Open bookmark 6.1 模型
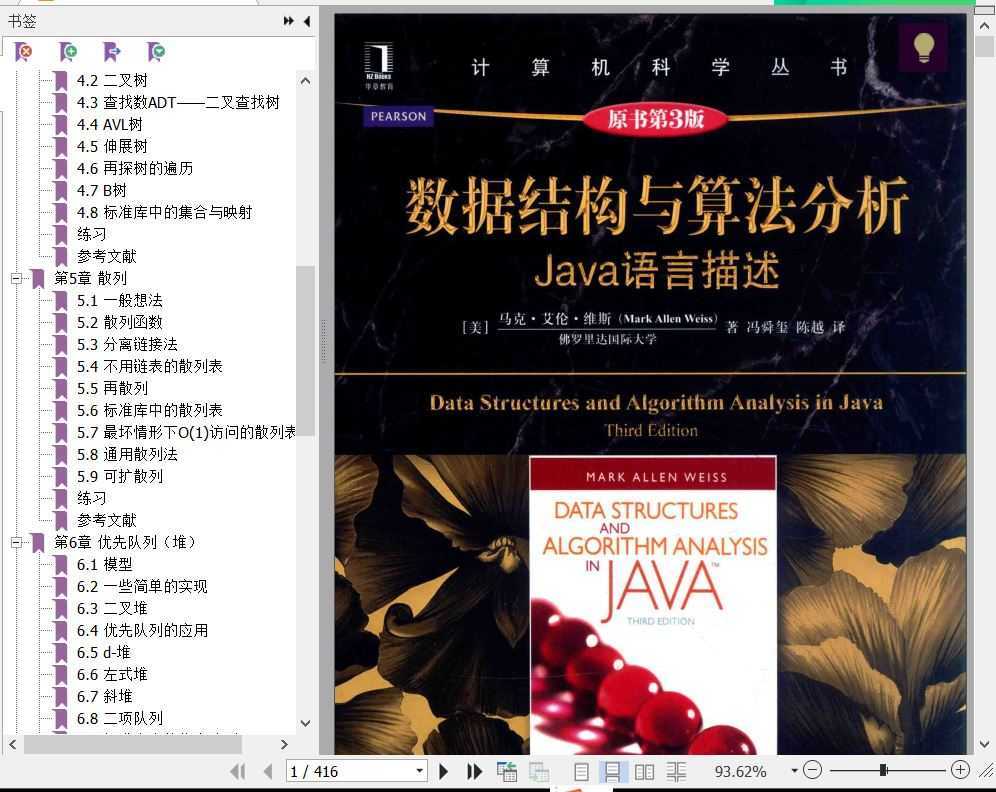The height and width of the screenshot is (792, 996). [104, 564]
